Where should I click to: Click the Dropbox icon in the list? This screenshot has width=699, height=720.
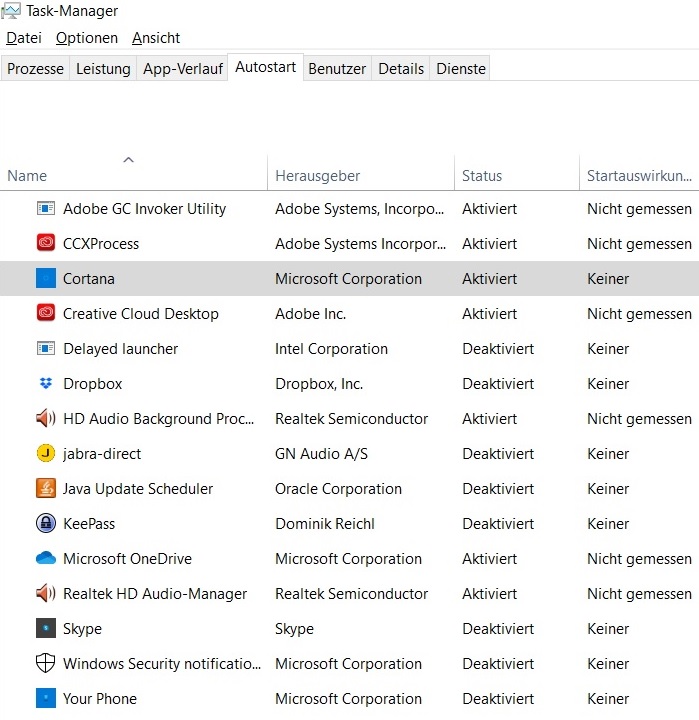tap(46, 383)
